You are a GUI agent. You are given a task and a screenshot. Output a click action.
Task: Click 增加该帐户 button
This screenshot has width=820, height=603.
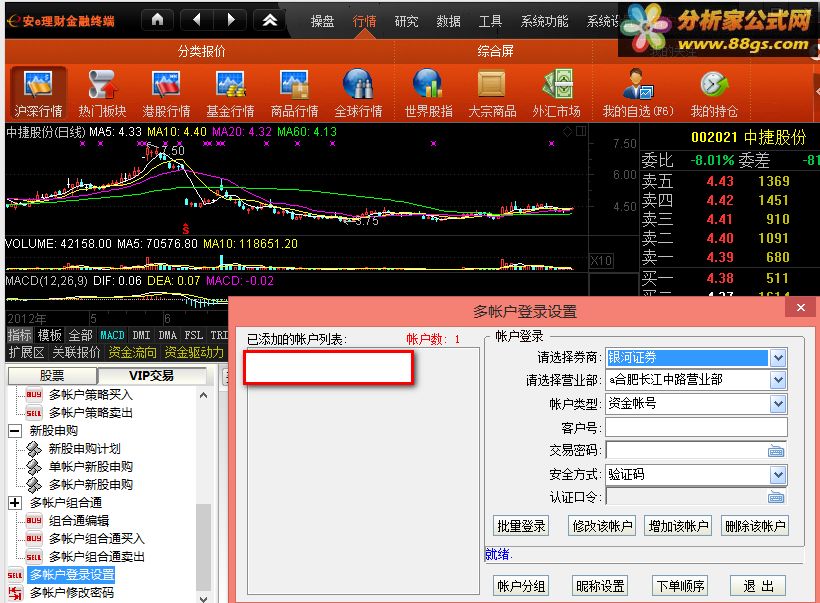(678, 526)
